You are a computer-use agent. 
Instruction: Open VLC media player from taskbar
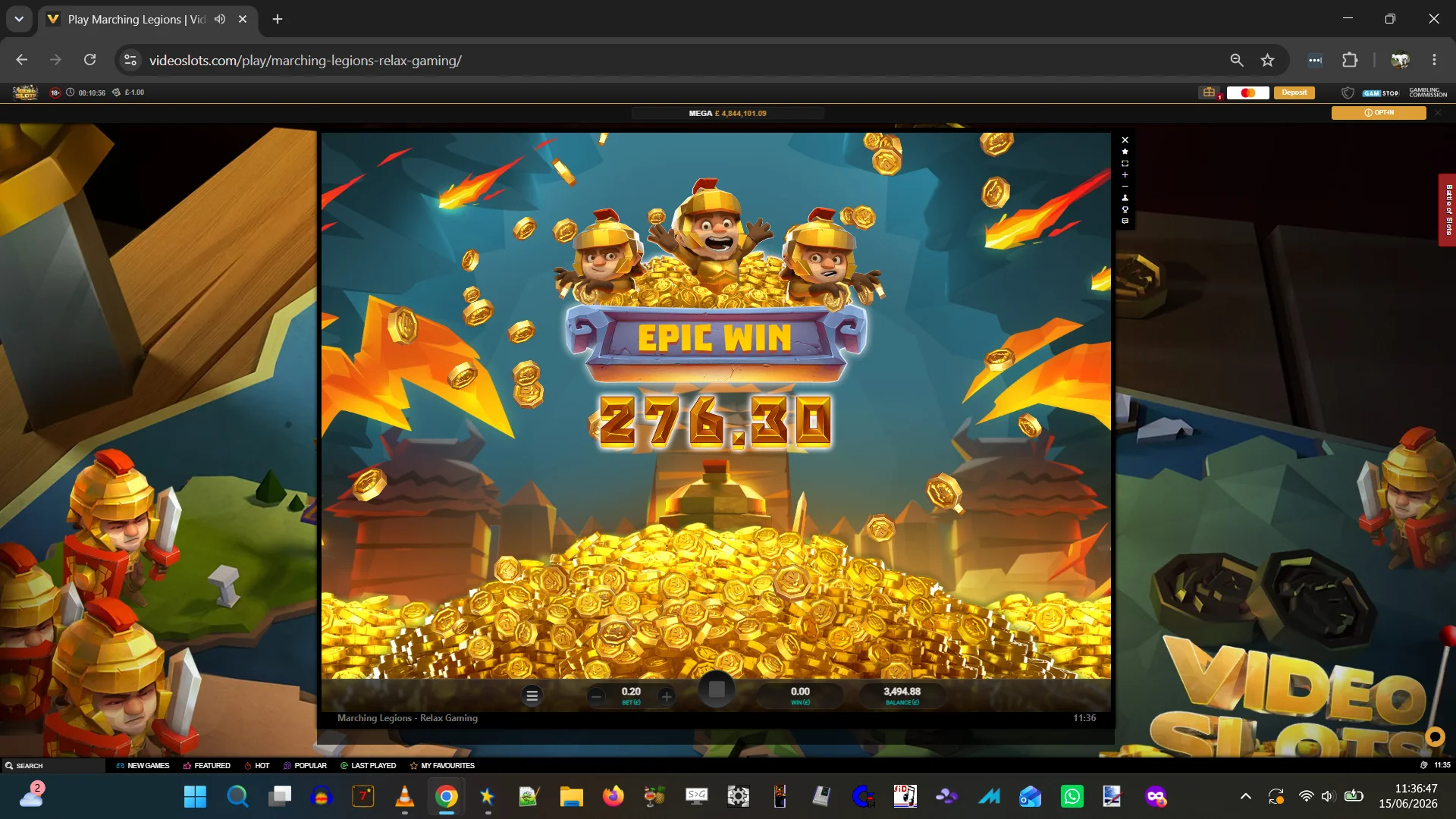click(x=405, y=796)
